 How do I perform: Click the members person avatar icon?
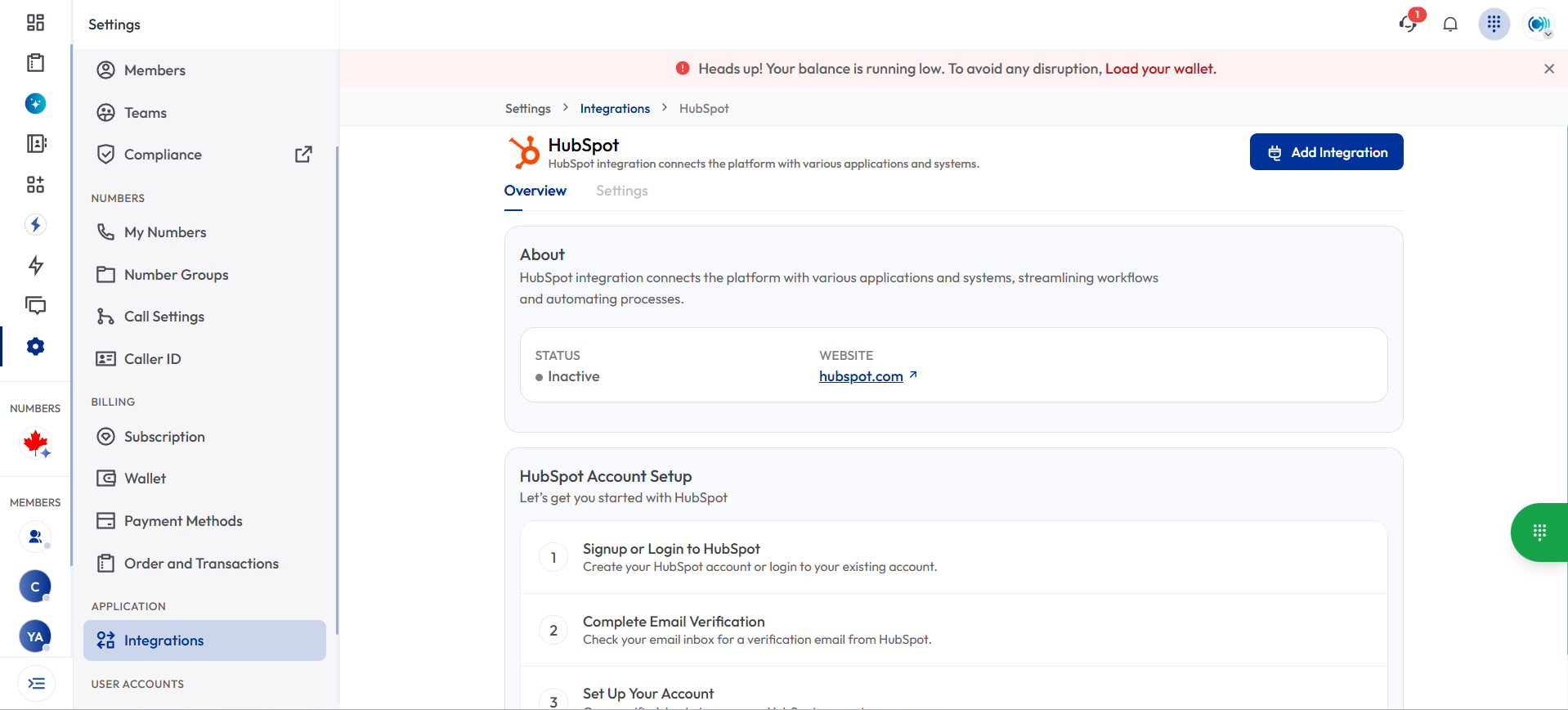pos(35,537)
